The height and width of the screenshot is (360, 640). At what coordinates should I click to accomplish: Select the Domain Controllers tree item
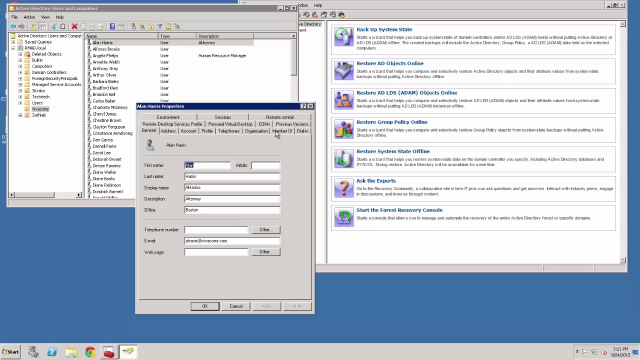click(x=49, y=72)
